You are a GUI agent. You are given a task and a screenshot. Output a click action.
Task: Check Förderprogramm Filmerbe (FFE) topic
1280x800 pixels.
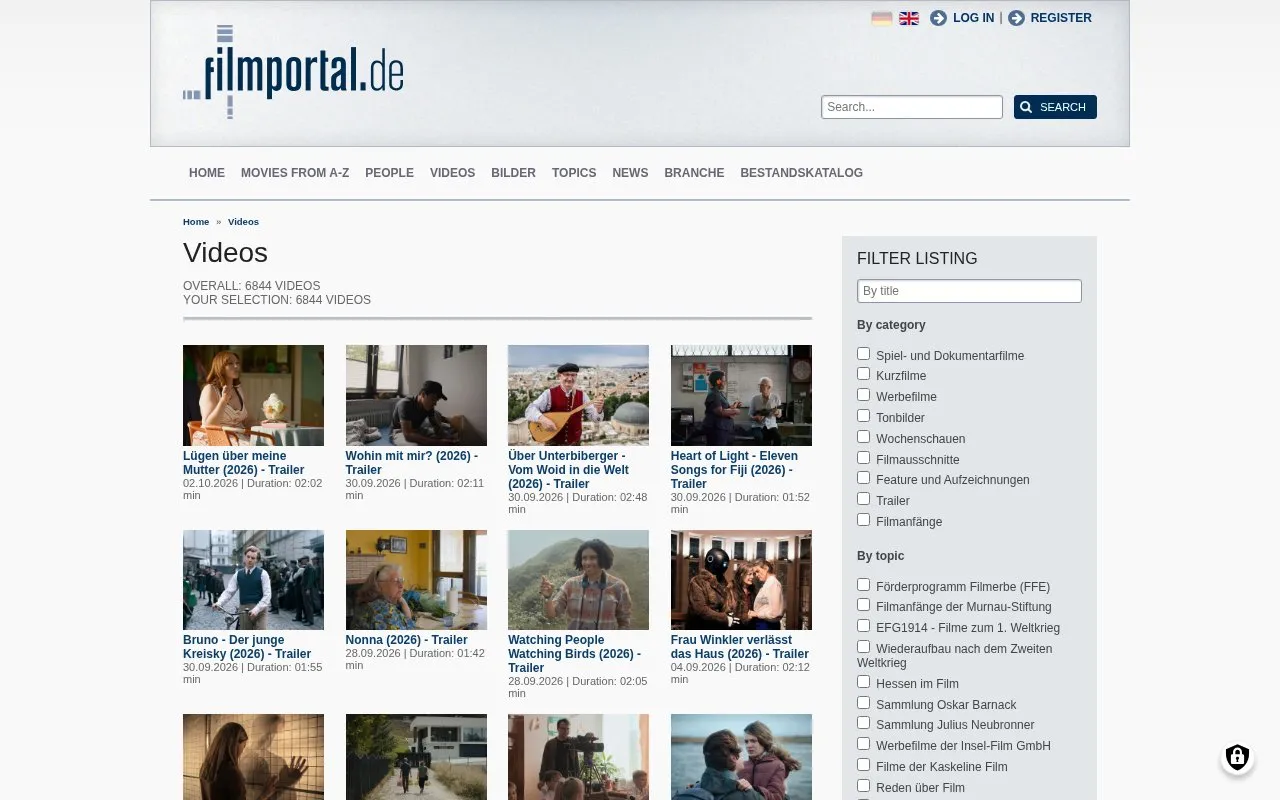(x=863, y=585)
